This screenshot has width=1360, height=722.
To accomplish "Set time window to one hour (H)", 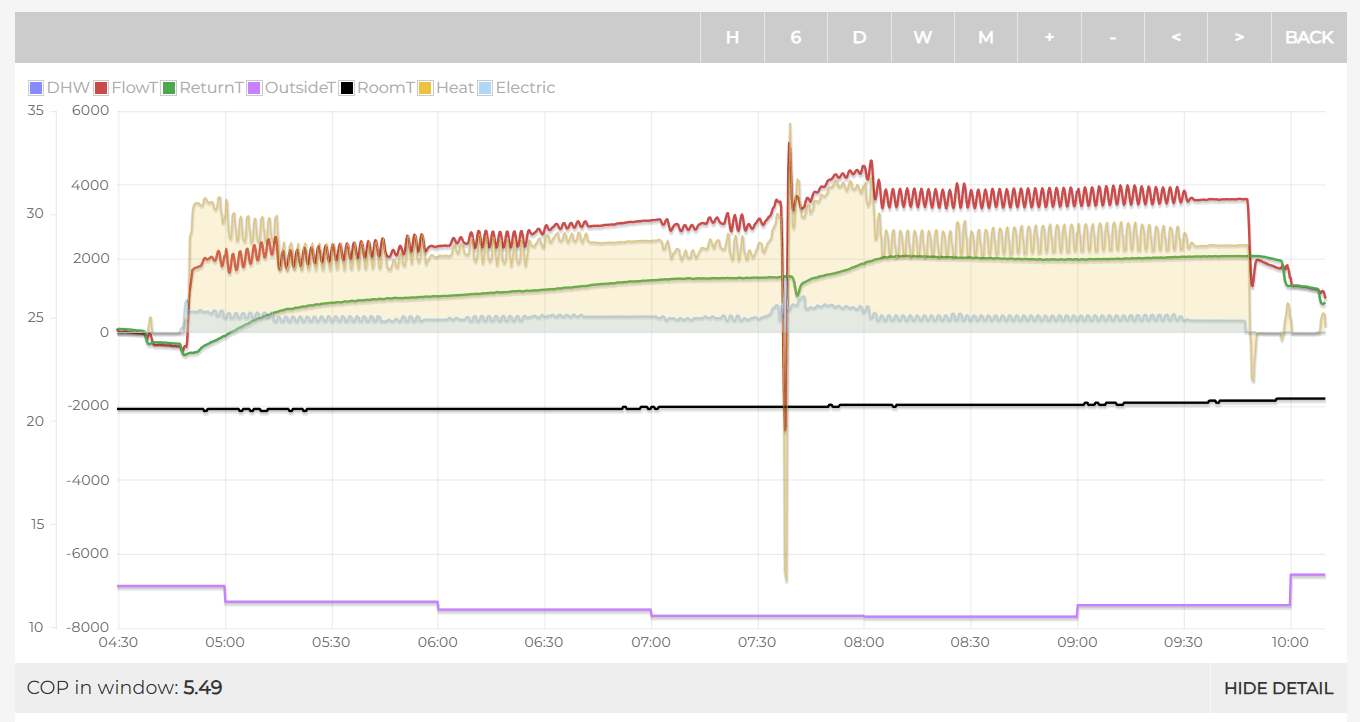I will tap(732, 37).
